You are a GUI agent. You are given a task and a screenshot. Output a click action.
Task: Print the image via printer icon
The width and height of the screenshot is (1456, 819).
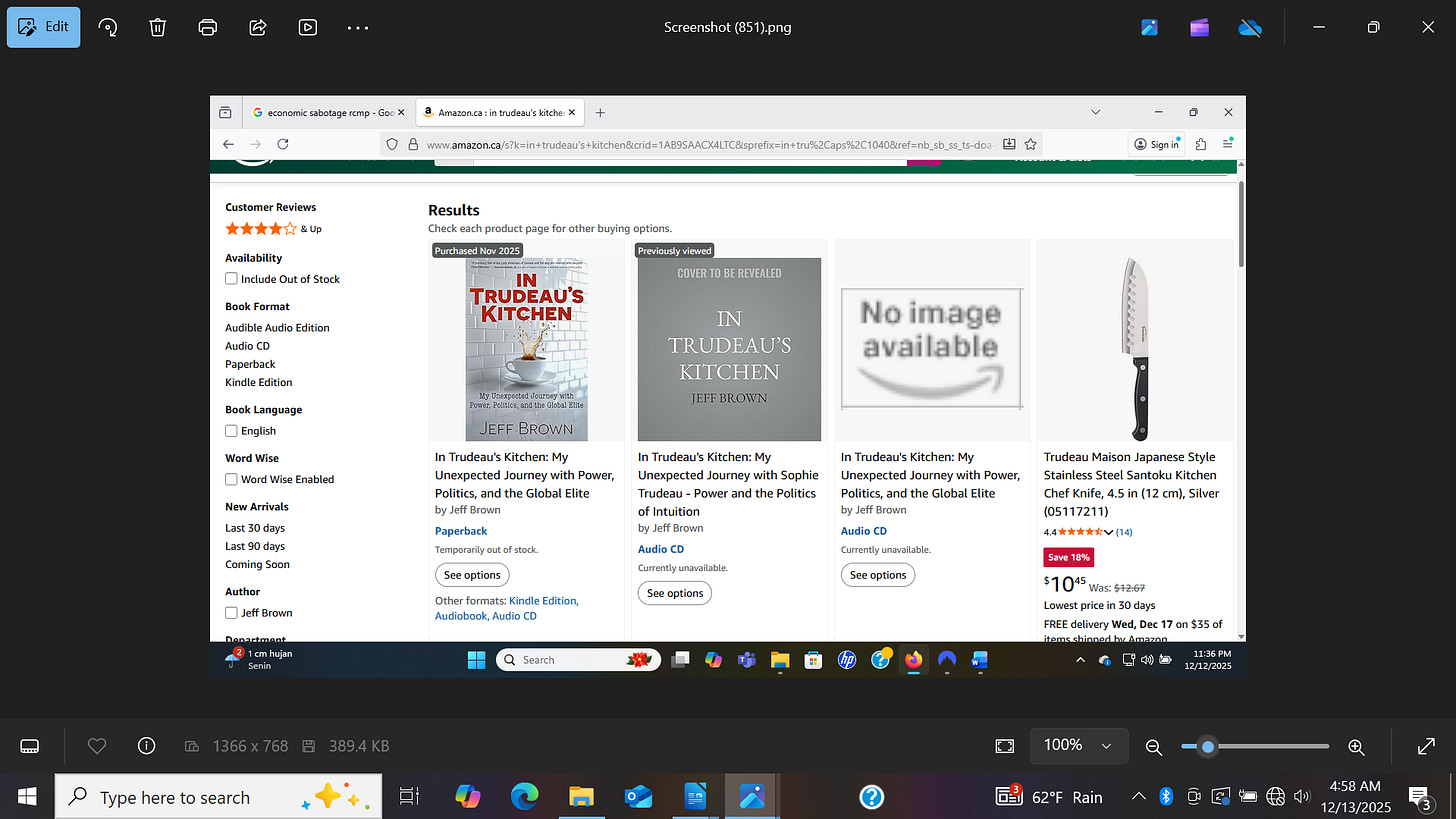(x=208, y=27)
